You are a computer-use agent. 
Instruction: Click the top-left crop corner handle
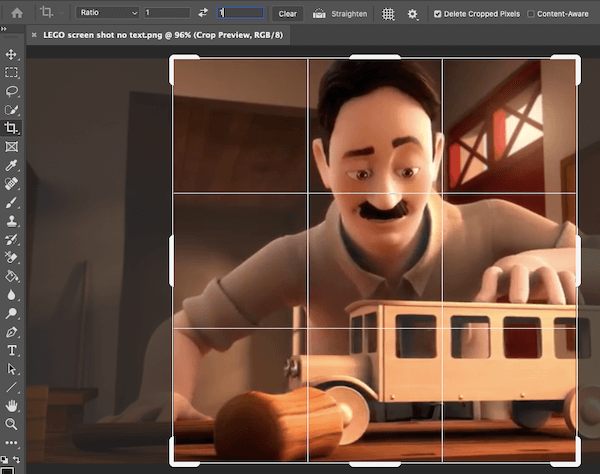[x=172, y=58]
